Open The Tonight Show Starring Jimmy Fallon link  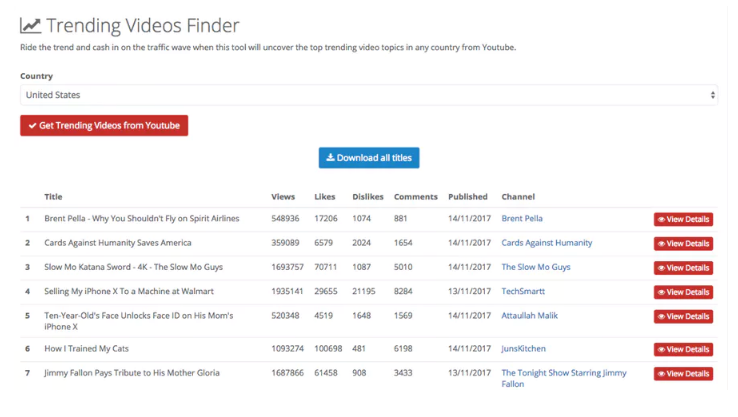pos(564,378)
